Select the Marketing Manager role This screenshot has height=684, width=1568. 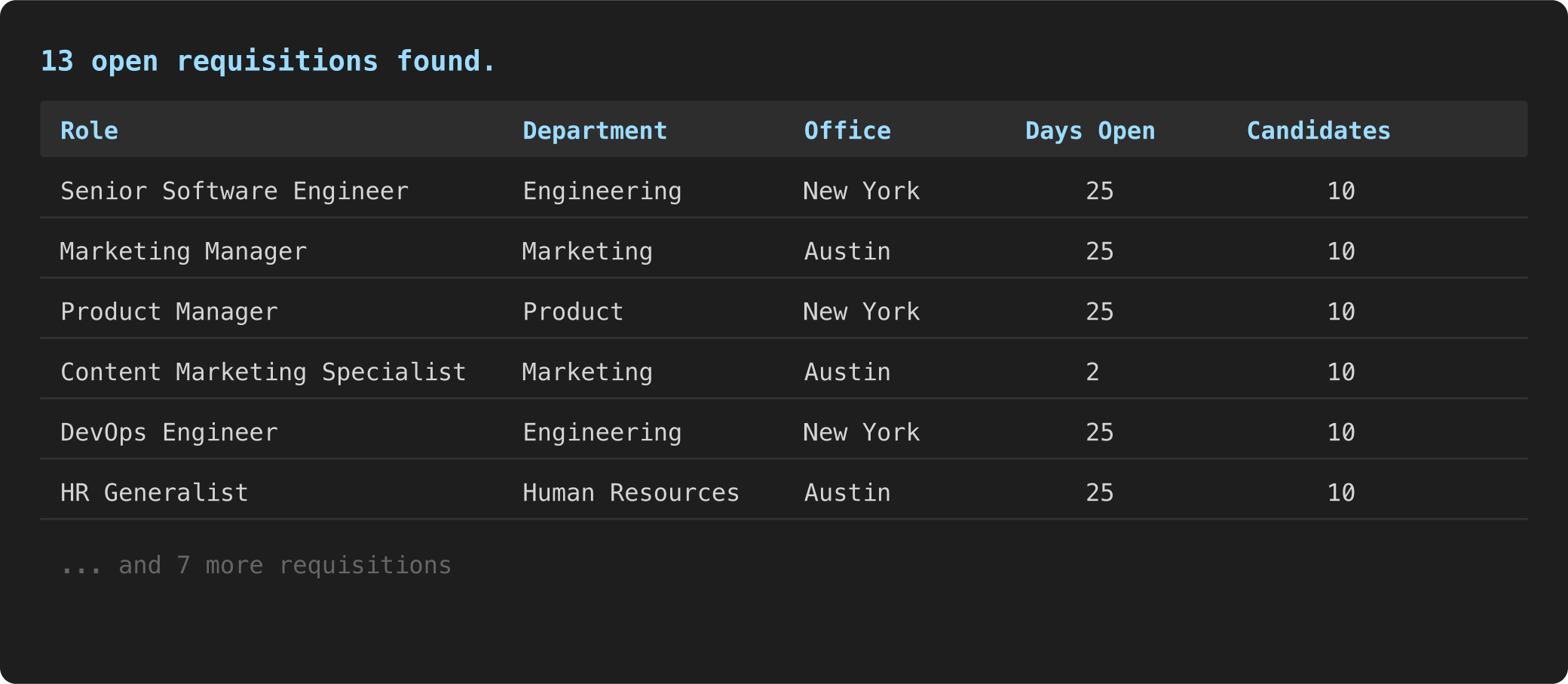183,251
